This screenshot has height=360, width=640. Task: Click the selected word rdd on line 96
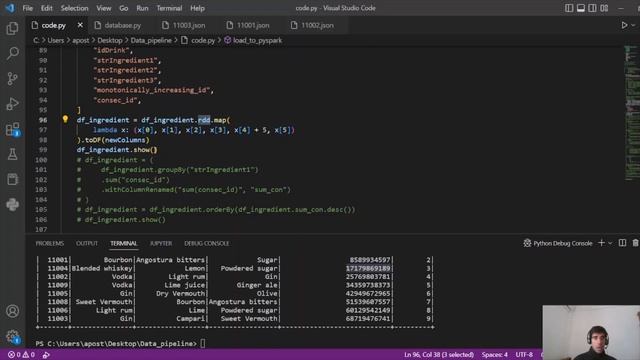[x=204, y=120]
